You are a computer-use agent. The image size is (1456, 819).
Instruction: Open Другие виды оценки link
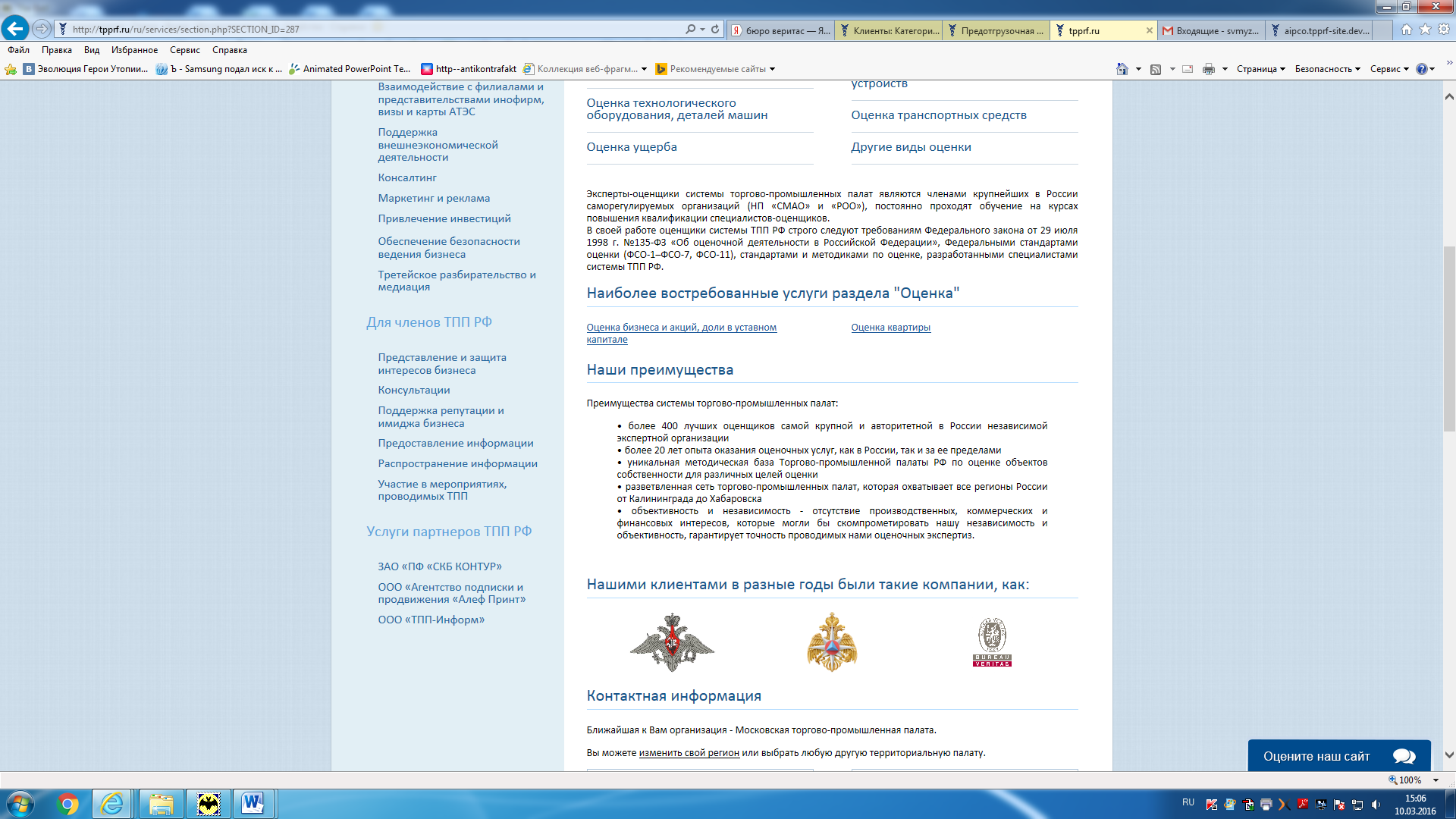[x=911, y=147]
